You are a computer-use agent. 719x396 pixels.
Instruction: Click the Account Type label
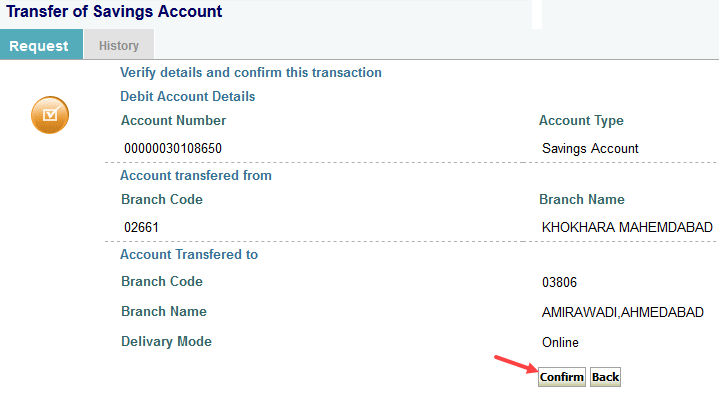coord(581,121)
